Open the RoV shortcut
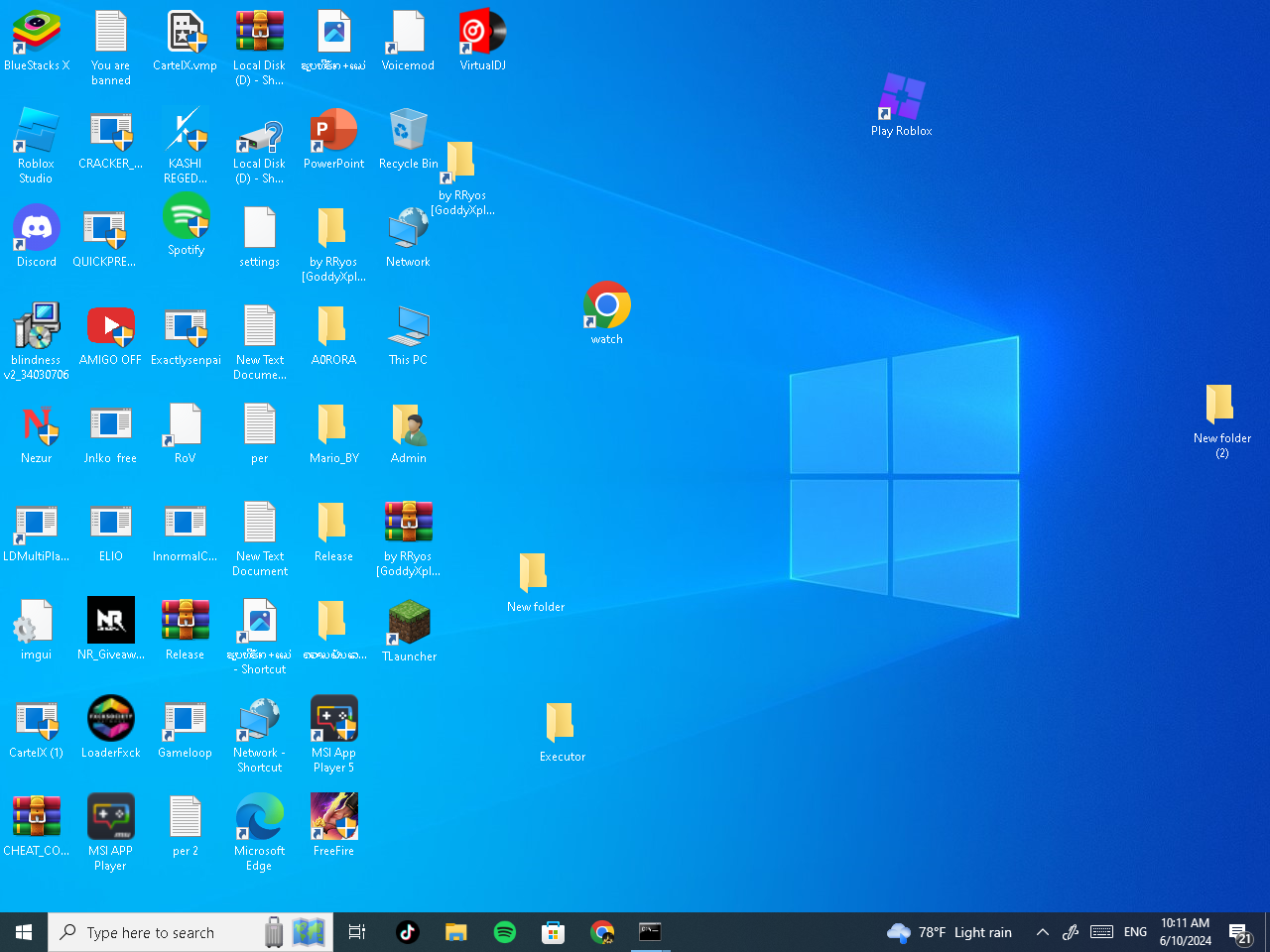Viewport: 1270px width, 952px height. [x=186, y=434]
